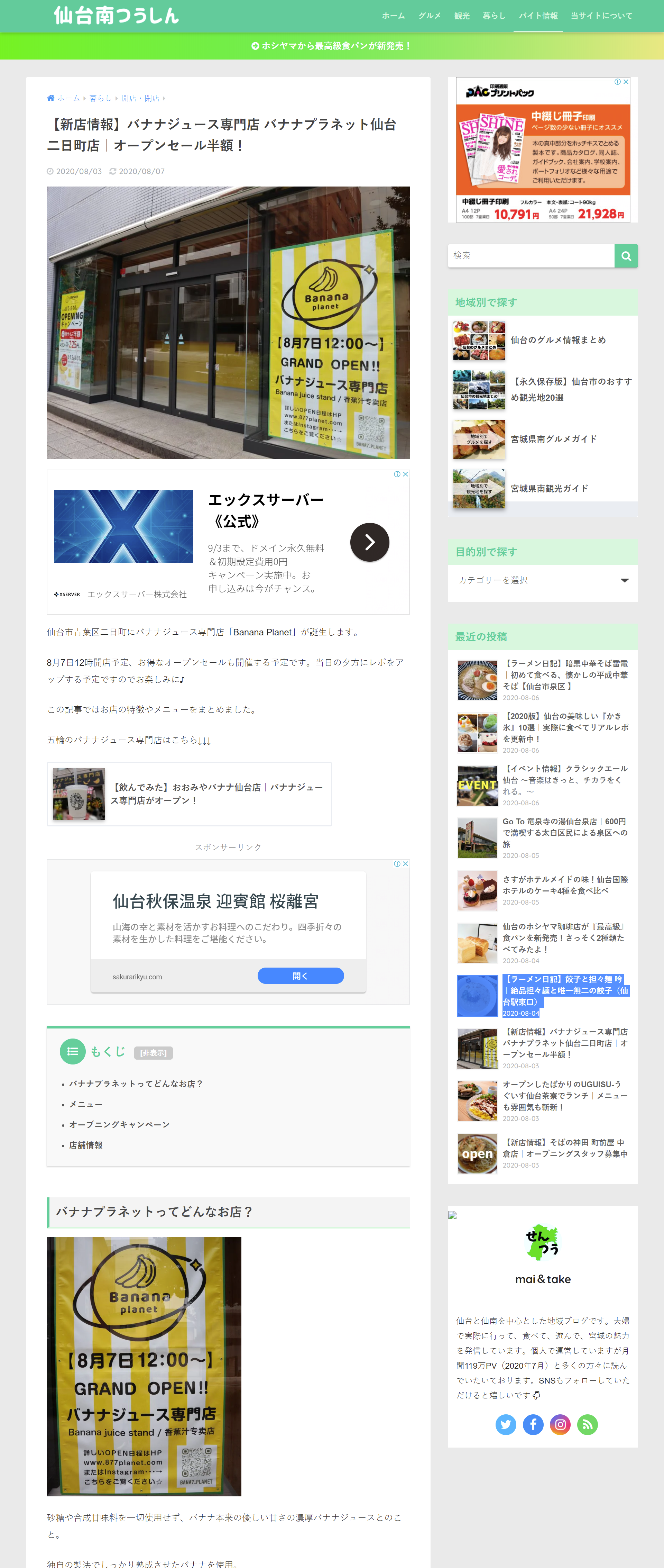Click the Xserver ad arrow button
The image size is (664, 1568).
click(370, 542)
